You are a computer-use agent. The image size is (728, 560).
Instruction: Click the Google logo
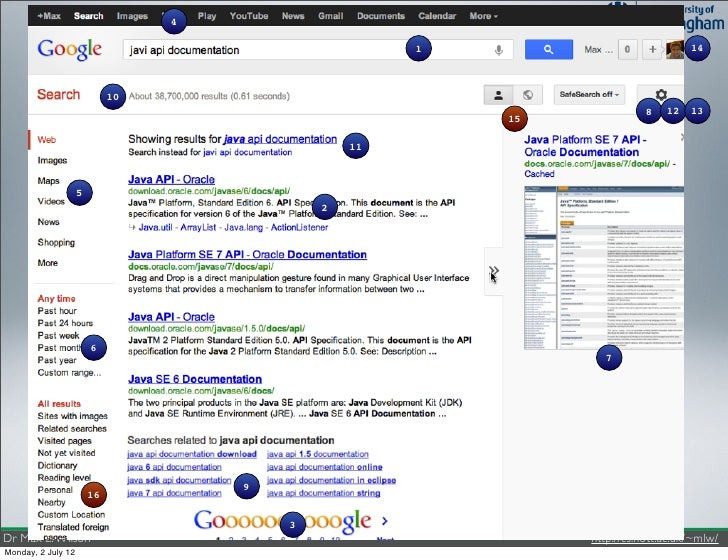[x=70, y=50]
